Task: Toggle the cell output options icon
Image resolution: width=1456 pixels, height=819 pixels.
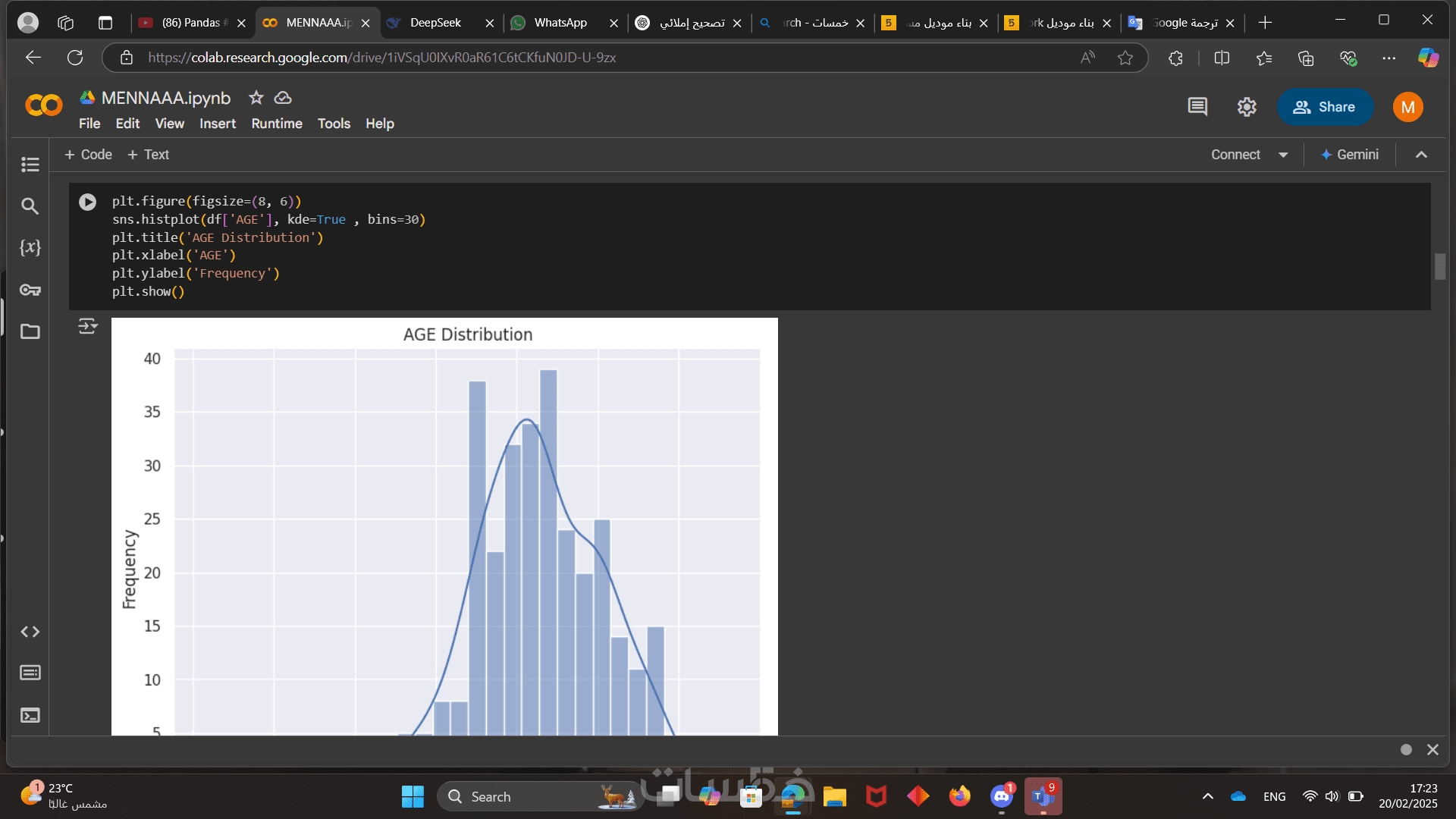Action: pos(88,326)
